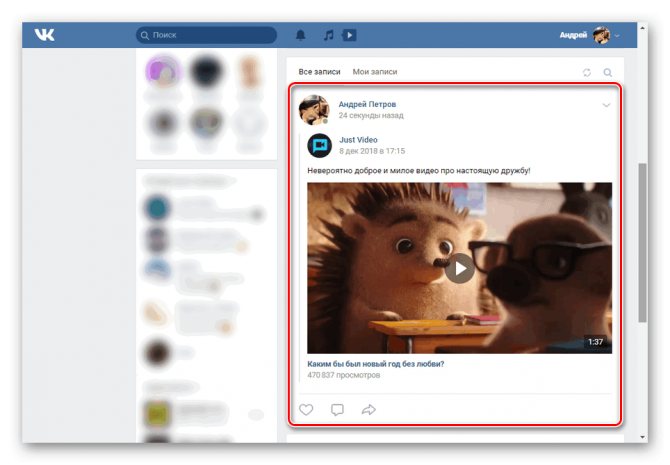Expand the post options chevron
The image size is (670, 465).
tap(606, 105)
